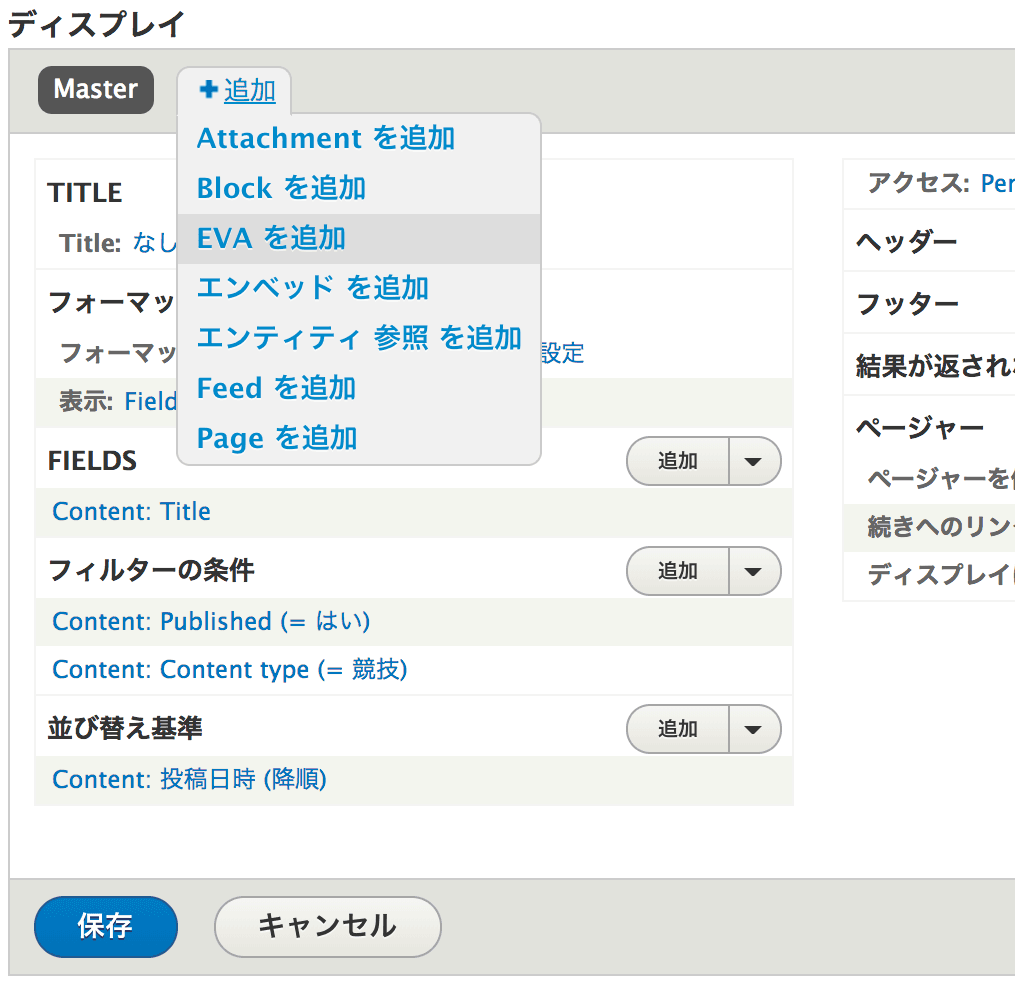This screenshot has width=1015, height=991.
Task: Expand the フィルターの条件 dropdown arrow
Action: pyautogui.click(x=755, y=571)
